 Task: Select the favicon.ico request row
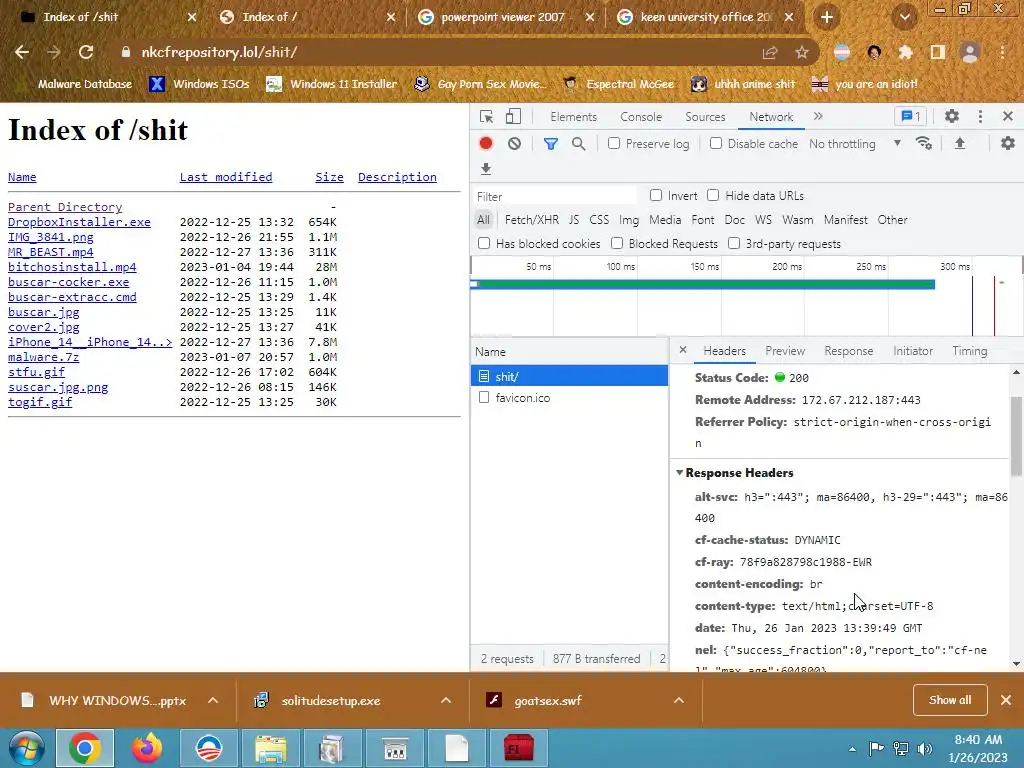[x=569, y=397]
